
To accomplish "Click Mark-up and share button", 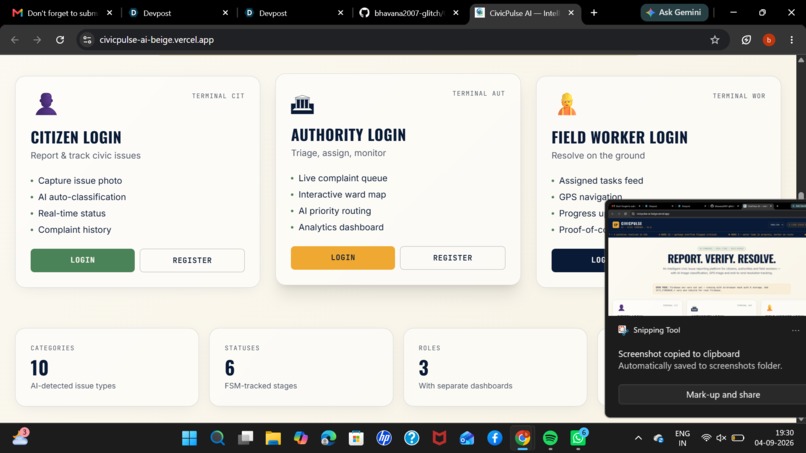I will [x=712, y=395].
